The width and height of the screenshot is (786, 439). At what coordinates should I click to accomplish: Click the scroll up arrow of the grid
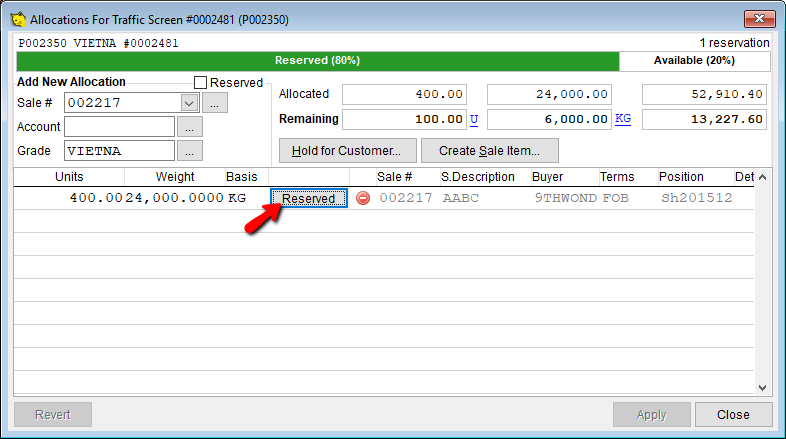pos(762,177)
